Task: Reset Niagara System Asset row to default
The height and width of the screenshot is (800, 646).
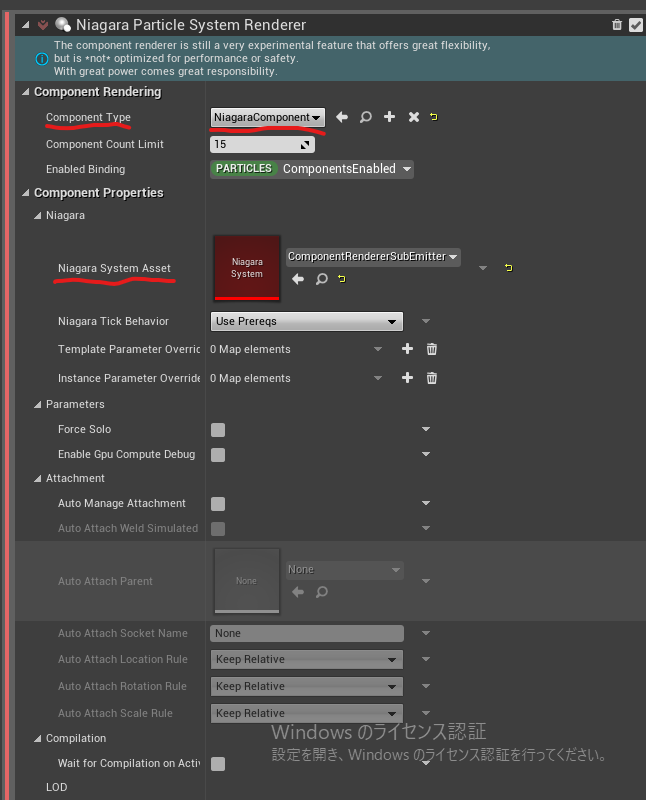Action: [509, 268]
